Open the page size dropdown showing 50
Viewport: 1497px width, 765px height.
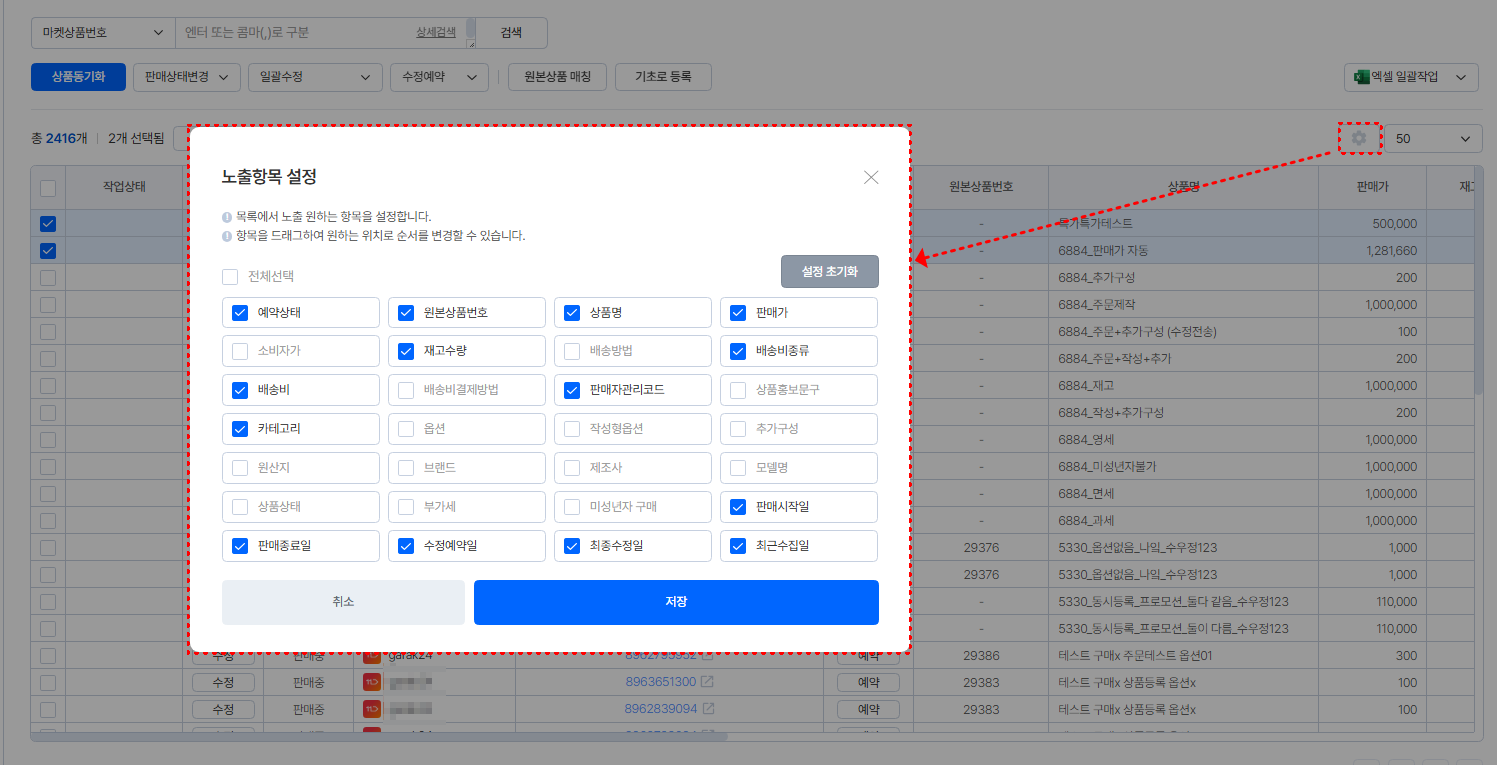click(x=1432, y=139)
